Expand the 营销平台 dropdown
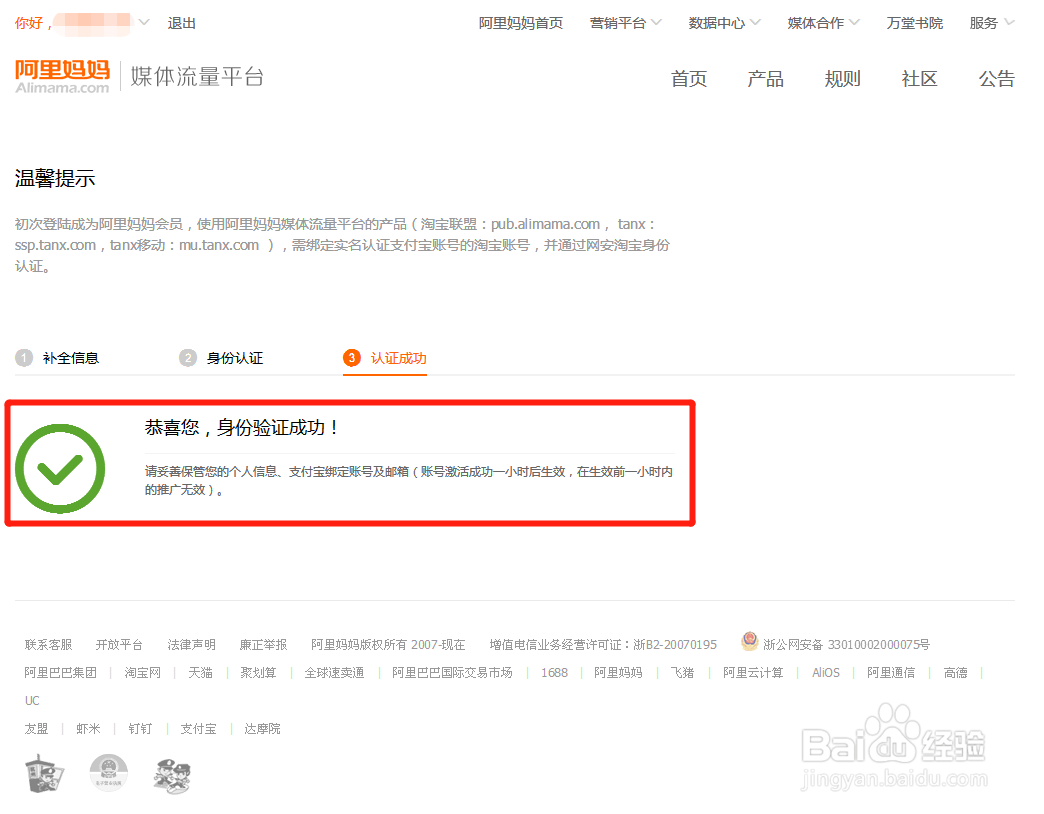Image resolution: width=1044 pixels, height=814 pixels. point(656,23)
